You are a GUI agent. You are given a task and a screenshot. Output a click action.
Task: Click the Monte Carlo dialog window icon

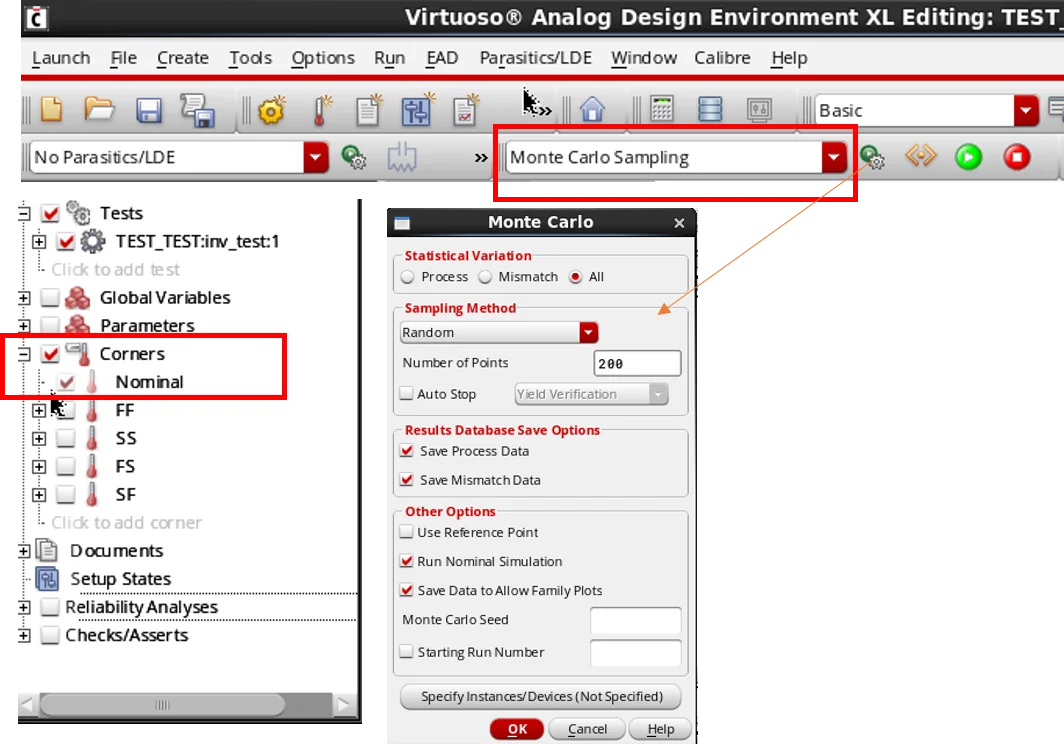point(402,223)
